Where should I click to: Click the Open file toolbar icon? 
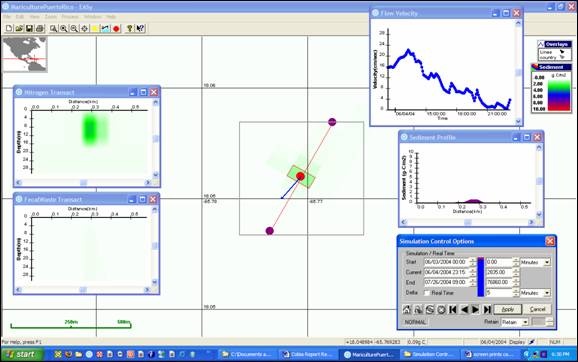pos(19,28)
